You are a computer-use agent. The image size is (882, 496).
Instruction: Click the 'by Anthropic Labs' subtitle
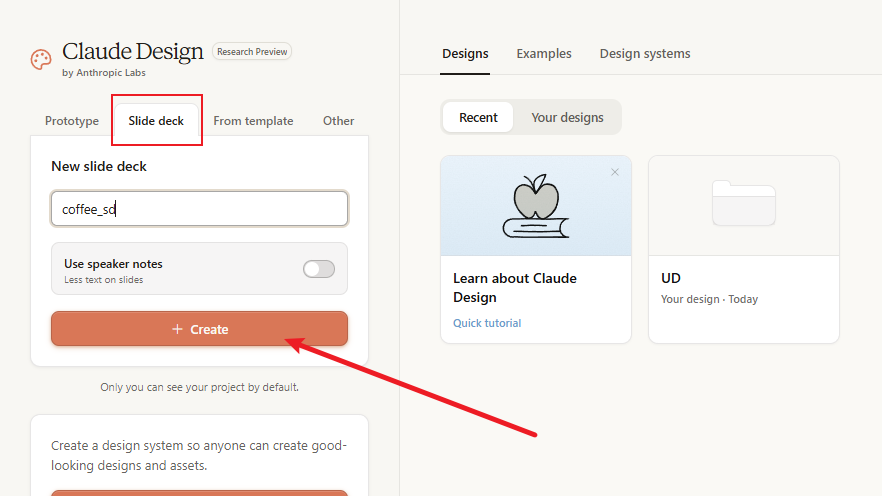click(x=104, y=73)
